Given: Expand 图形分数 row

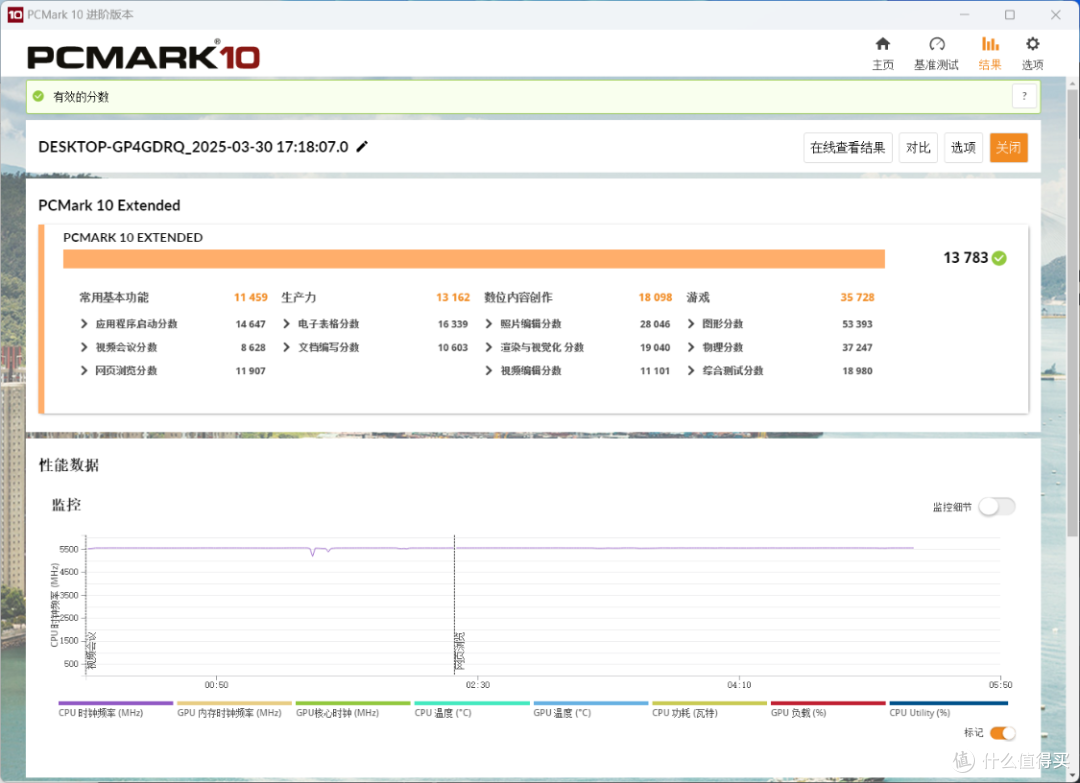Looking at the screenshot, I should coord(691,324).
